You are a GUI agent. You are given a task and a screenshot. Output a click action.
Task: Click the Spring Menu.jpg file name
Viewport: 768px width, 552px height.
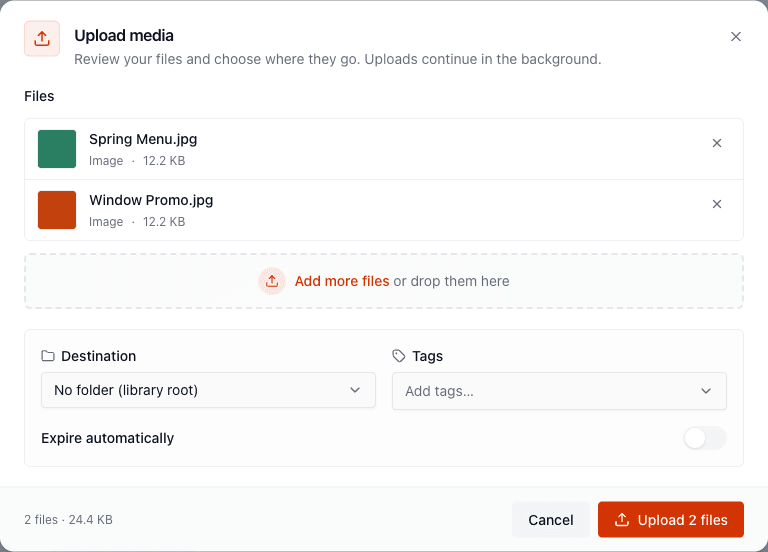143,140
